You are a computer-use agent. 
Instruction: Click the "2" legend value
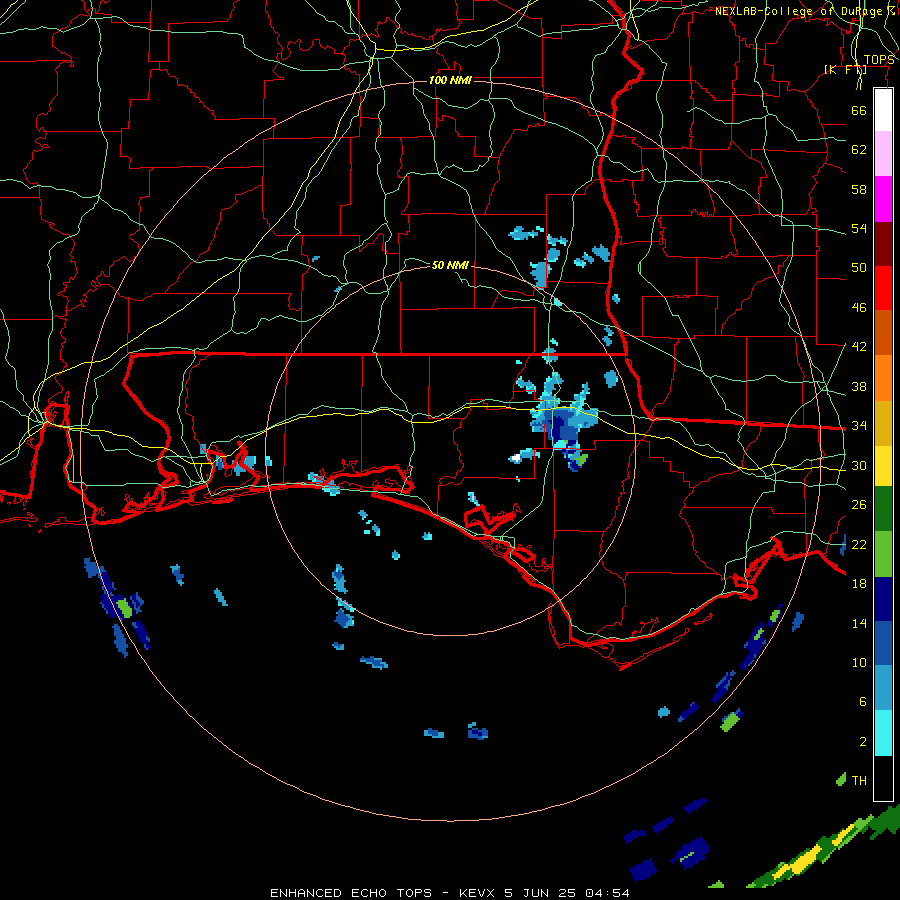[x=862, y=742]
